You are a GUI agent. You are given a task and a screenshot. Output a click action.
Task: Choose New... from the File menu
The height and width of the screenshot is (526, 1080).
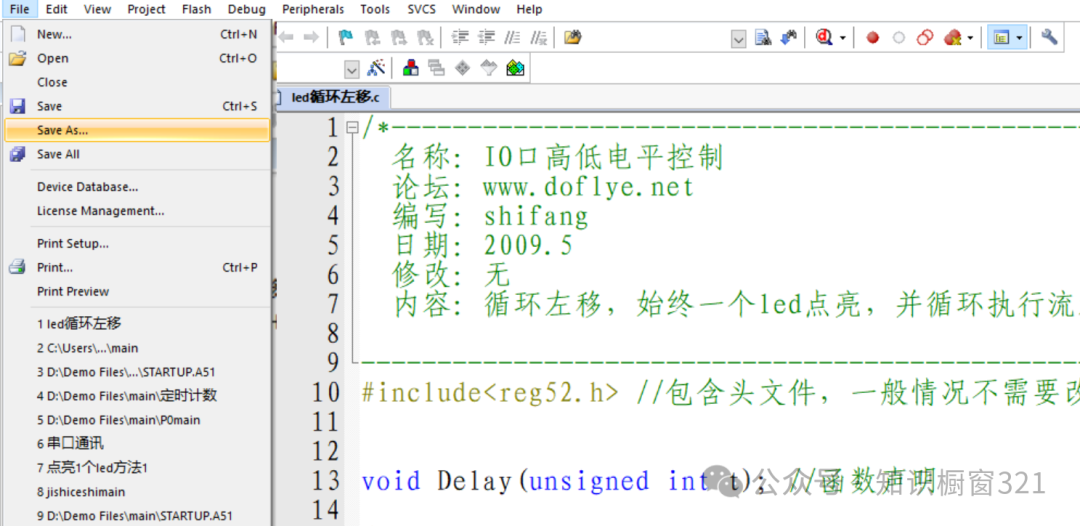click(137, 34)
